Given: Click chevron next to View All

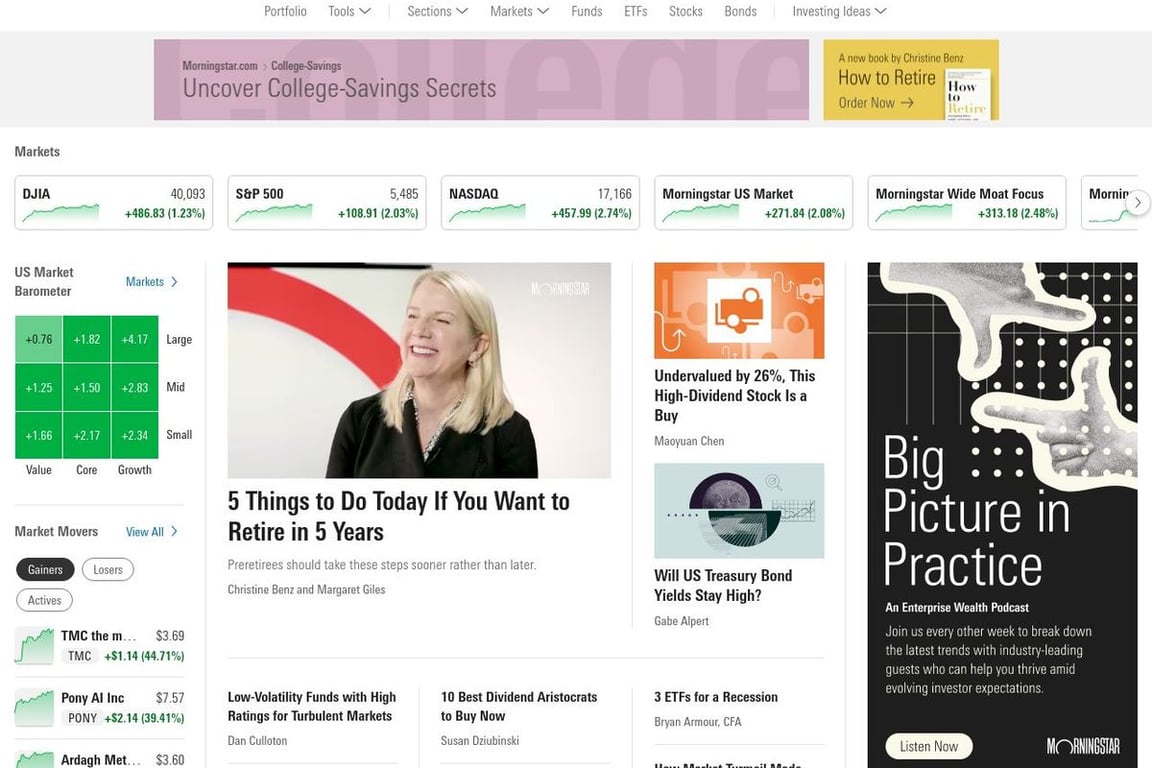Looking at the screenshot, I should 174,531.
